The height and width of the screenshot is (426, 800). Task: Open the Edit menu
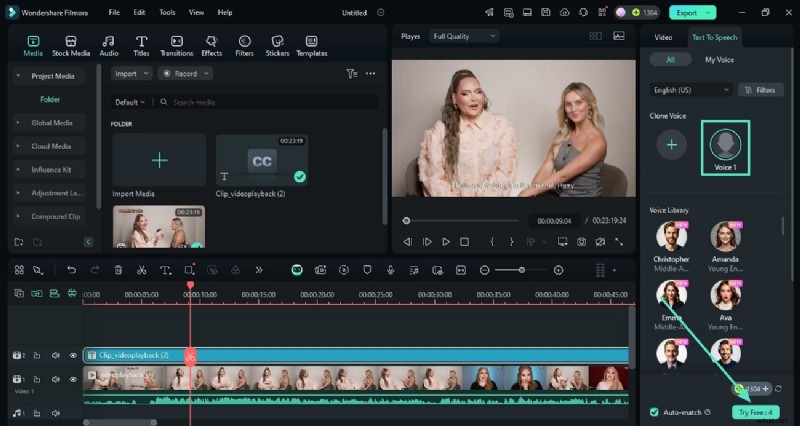pyautogui.click(x=139, y=13)
